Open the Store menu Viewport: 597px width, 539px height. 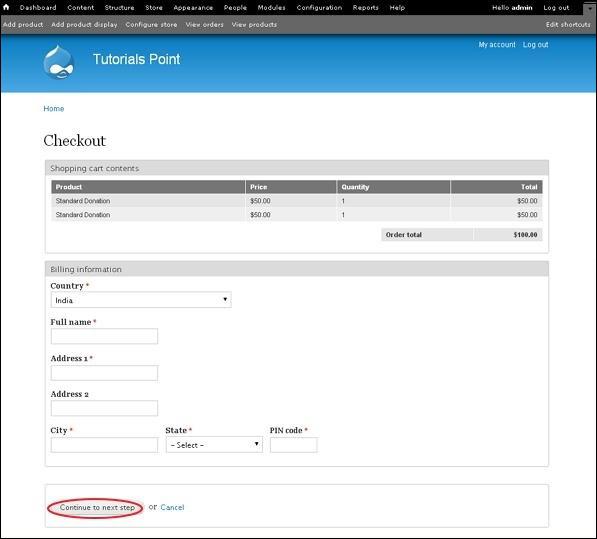click(153, 8)
